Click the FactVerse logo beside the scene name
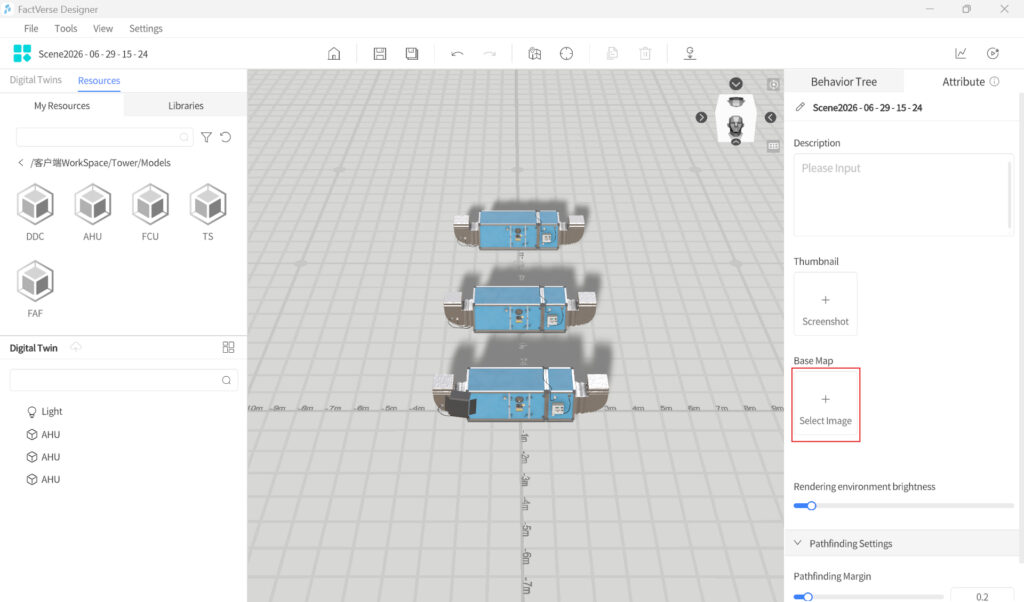Screen dimensions: 1024x602 (22, 54)
